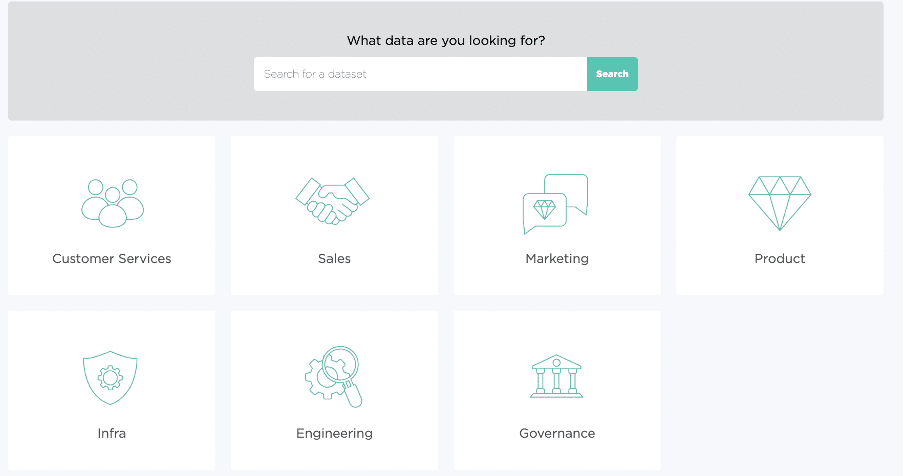Open the Customer Services category label
This screenshot has height=476, width=904.
(x=112, y=259)
